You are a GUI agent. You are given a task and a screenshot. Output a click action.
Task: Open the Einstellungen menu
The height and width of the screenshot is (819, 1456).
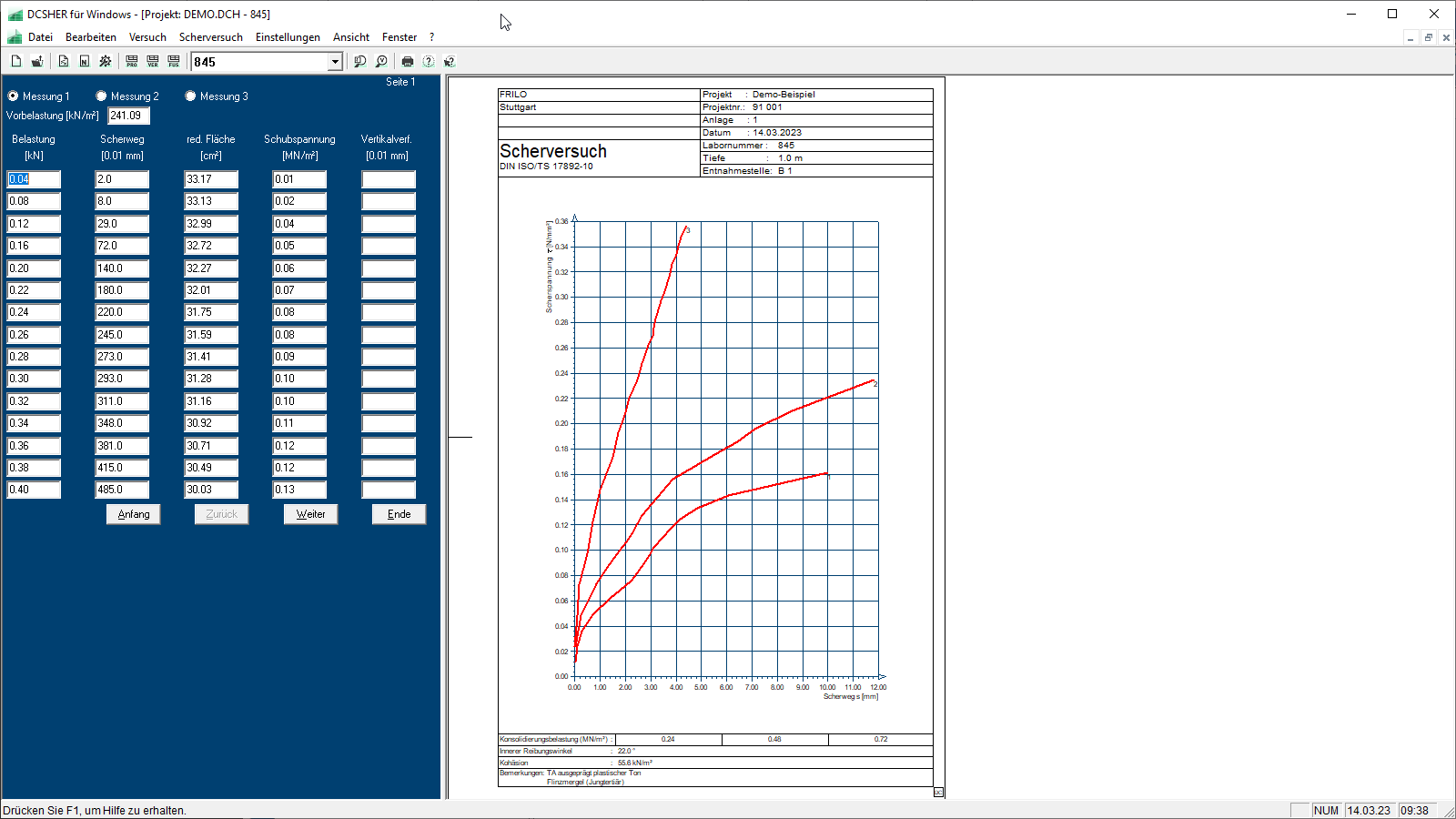click(x=288, y=37)
